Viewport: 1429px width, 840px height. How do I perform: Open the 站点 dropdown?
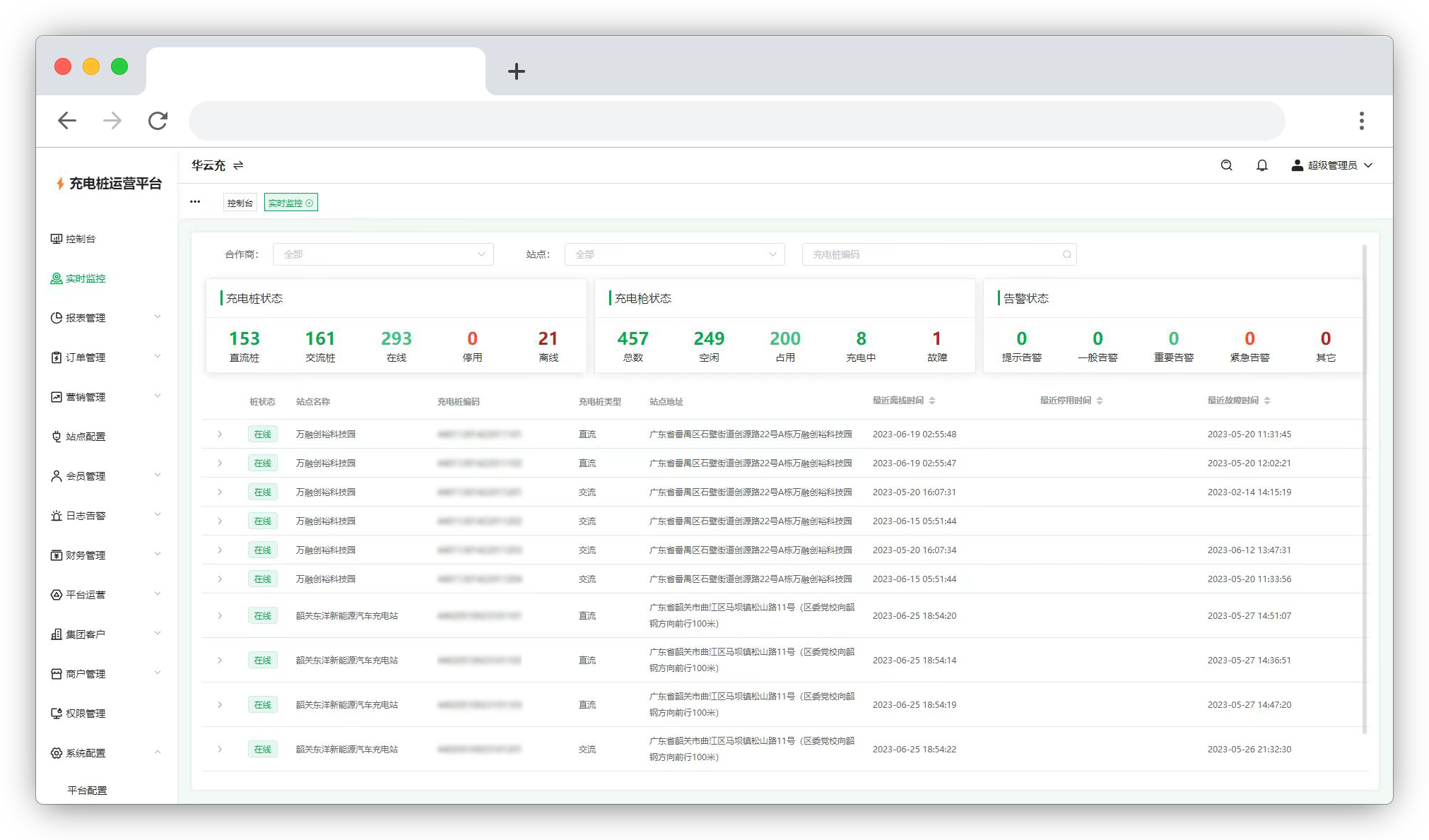tap(674, 254)
